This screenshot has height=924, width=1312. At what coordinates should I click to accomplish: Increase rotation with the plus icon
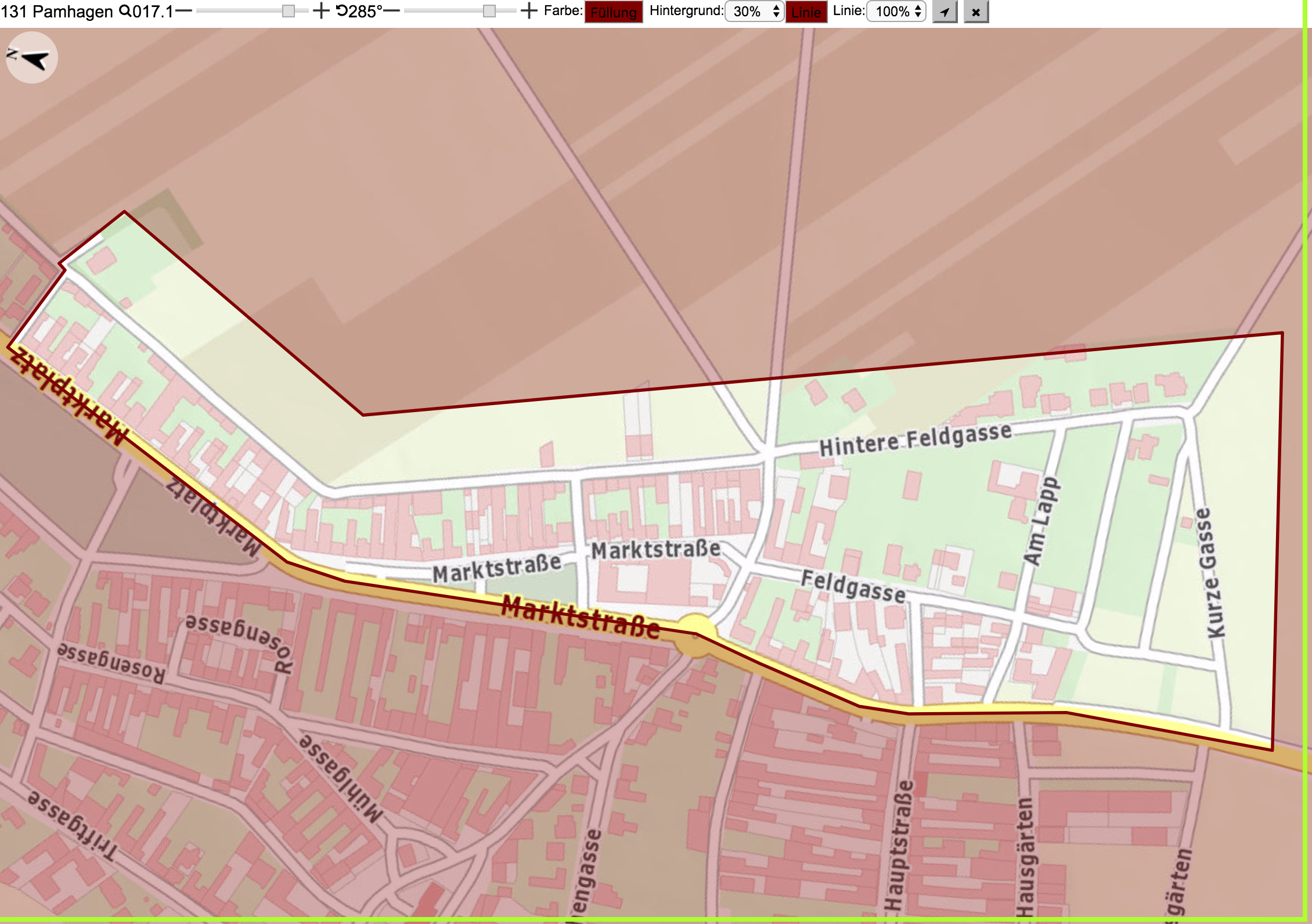click(529, 11)
